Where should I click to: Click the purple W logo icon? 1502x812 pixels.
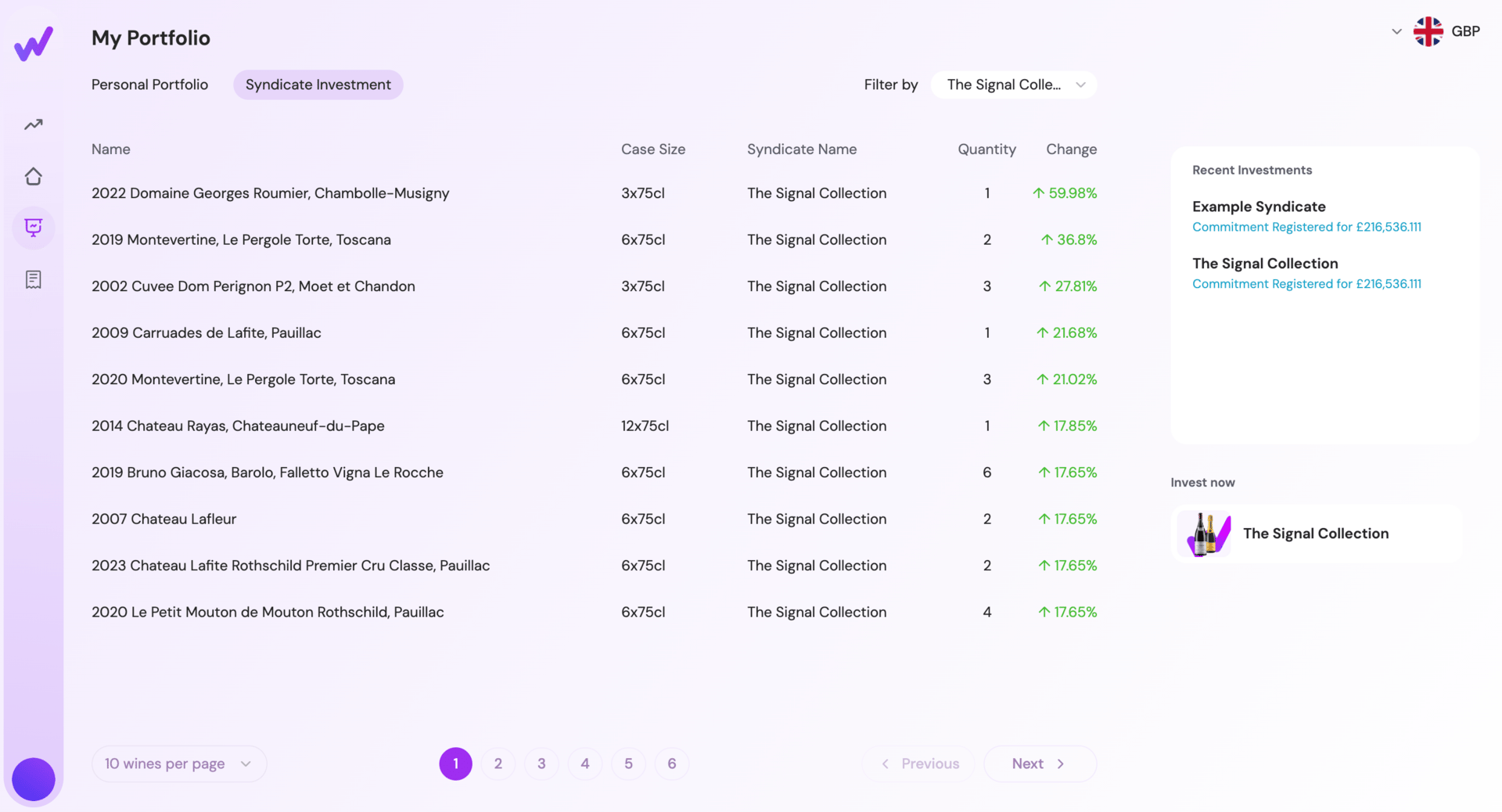click(x=34, y=43)
